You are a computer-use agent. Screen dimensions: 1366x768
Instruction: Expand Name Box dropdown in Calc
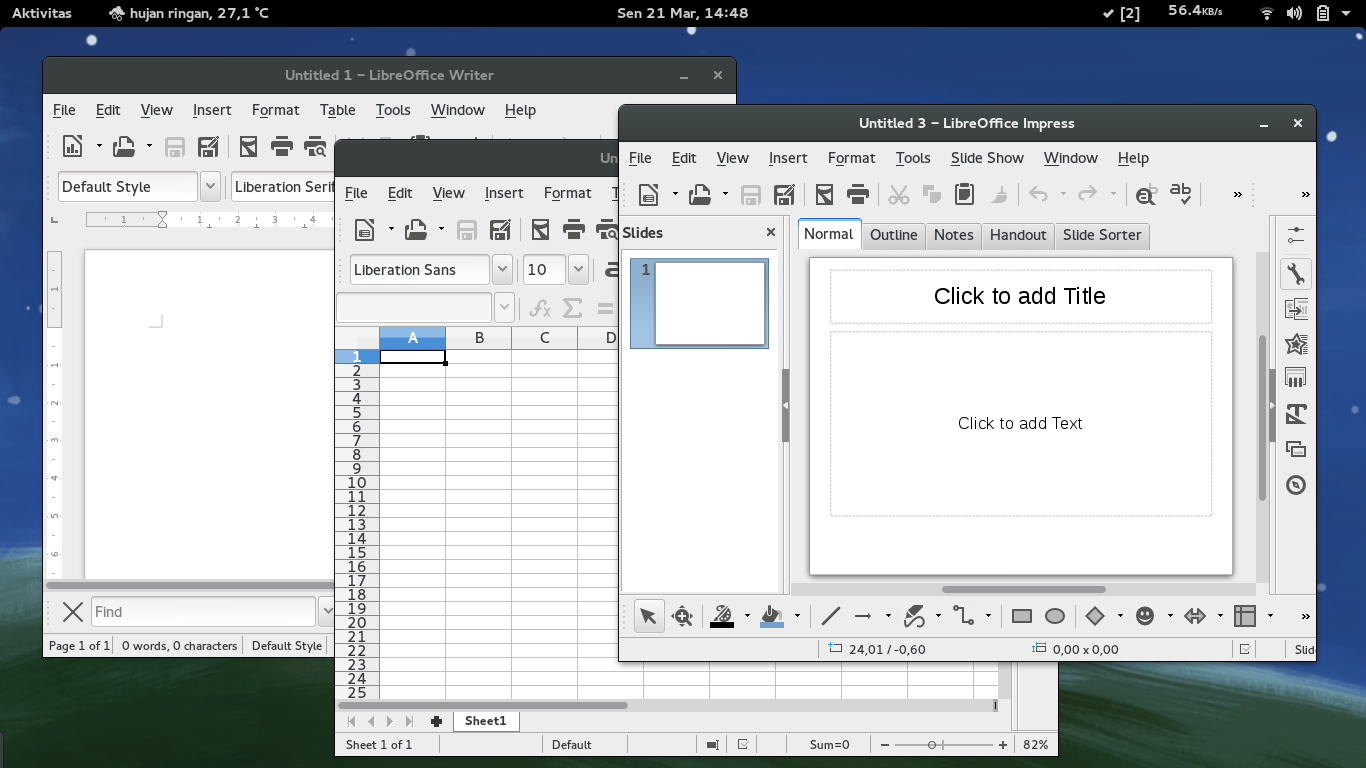tap(505, 308)
